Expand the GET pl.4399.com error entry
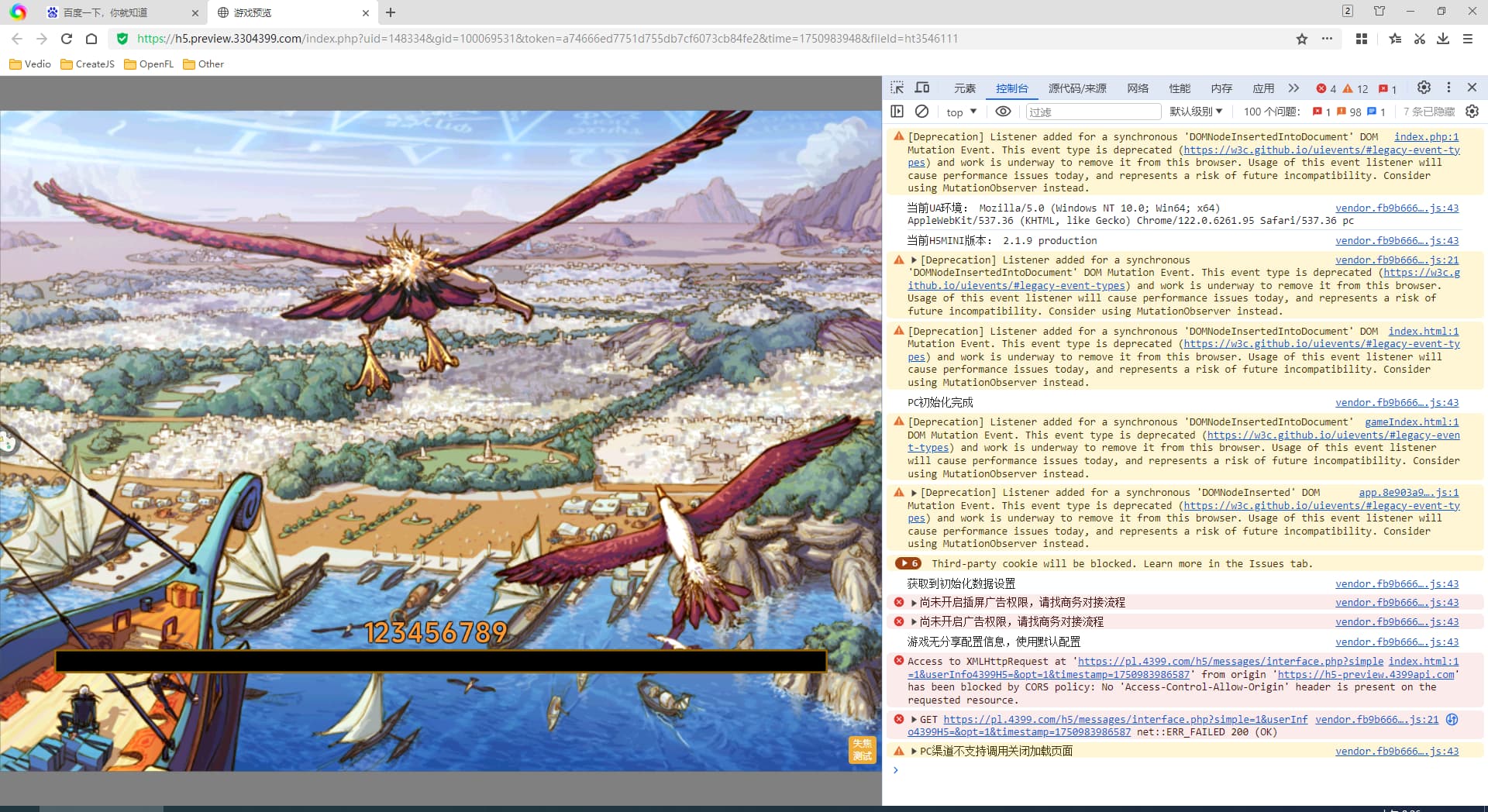The height and width of the screenshot is (812, 1488). (914, 720)
